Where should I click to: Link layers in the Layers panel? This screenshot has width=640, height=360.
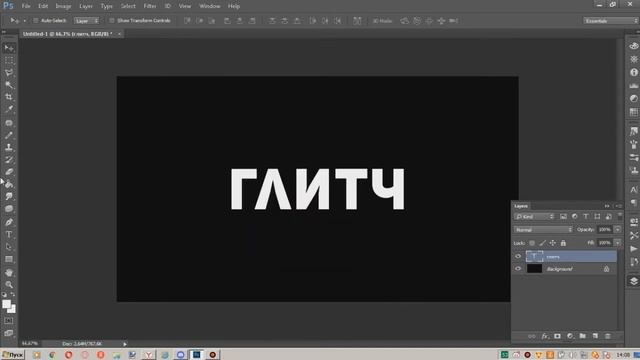point(531,336)
